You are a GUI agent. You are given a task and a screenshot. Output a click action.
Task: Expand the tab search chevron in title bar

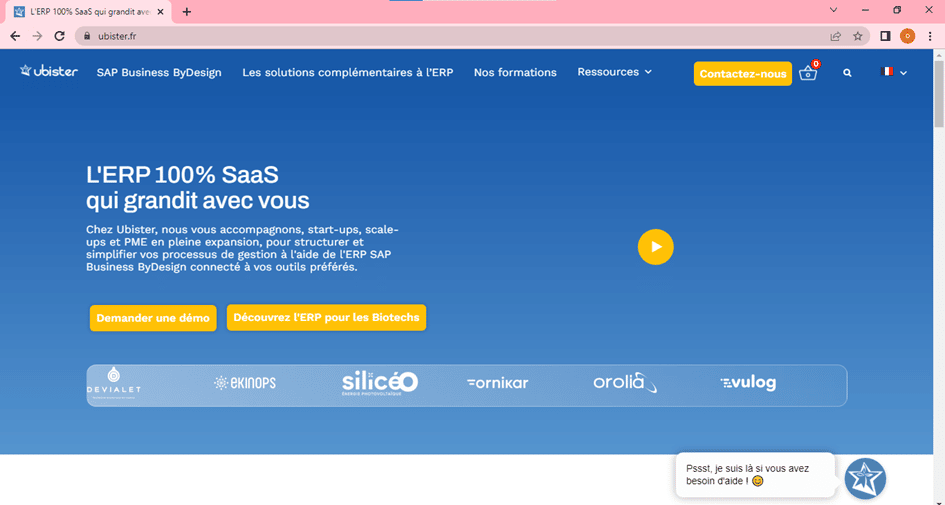(834, 10)
